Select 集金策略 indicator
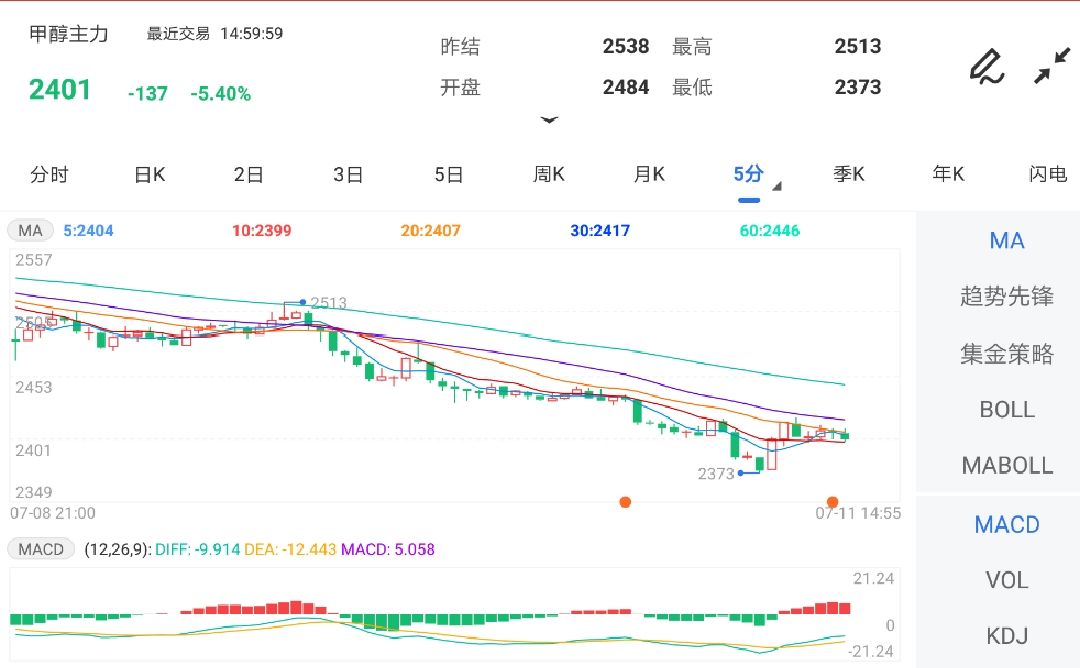 point(1007,353)
